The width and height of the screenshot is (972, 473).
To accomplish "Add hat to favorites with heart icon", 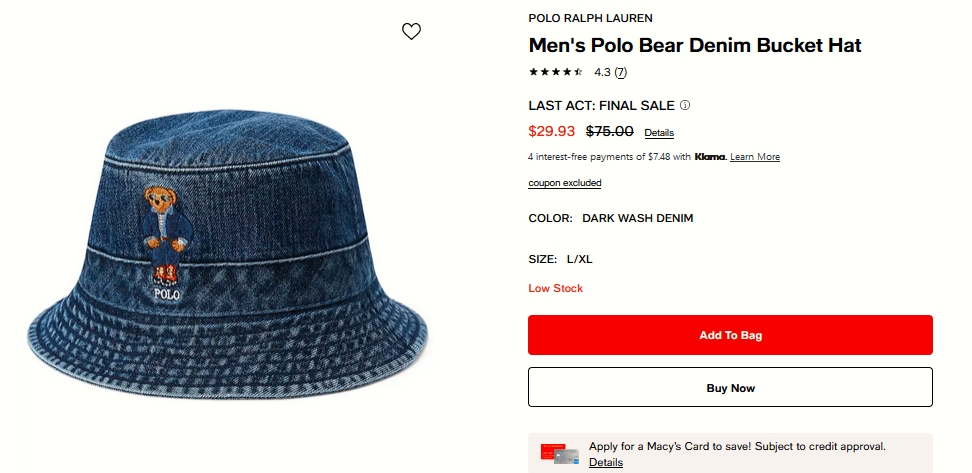I will [411, 31].
